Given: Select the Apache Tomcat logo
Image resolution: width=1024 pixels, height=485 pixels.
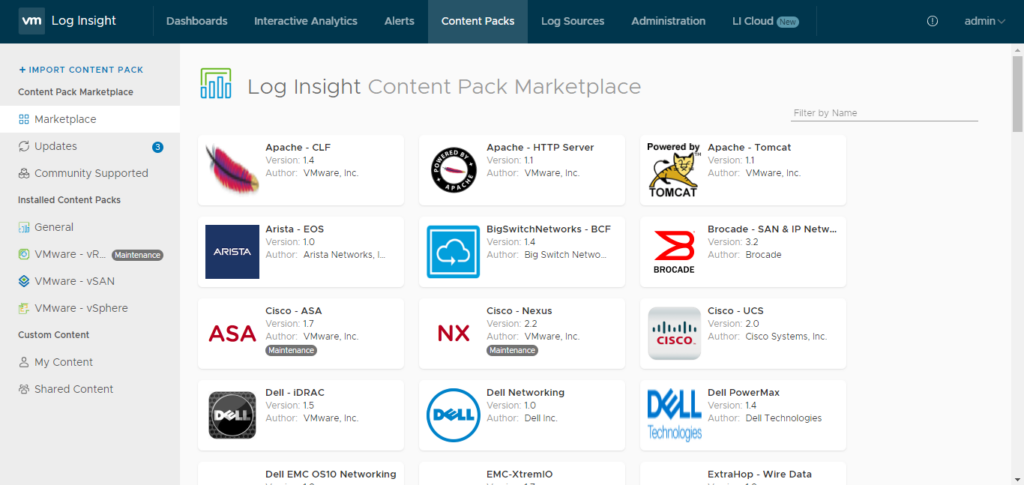Looking at the screenshot, I should point(674,169).
